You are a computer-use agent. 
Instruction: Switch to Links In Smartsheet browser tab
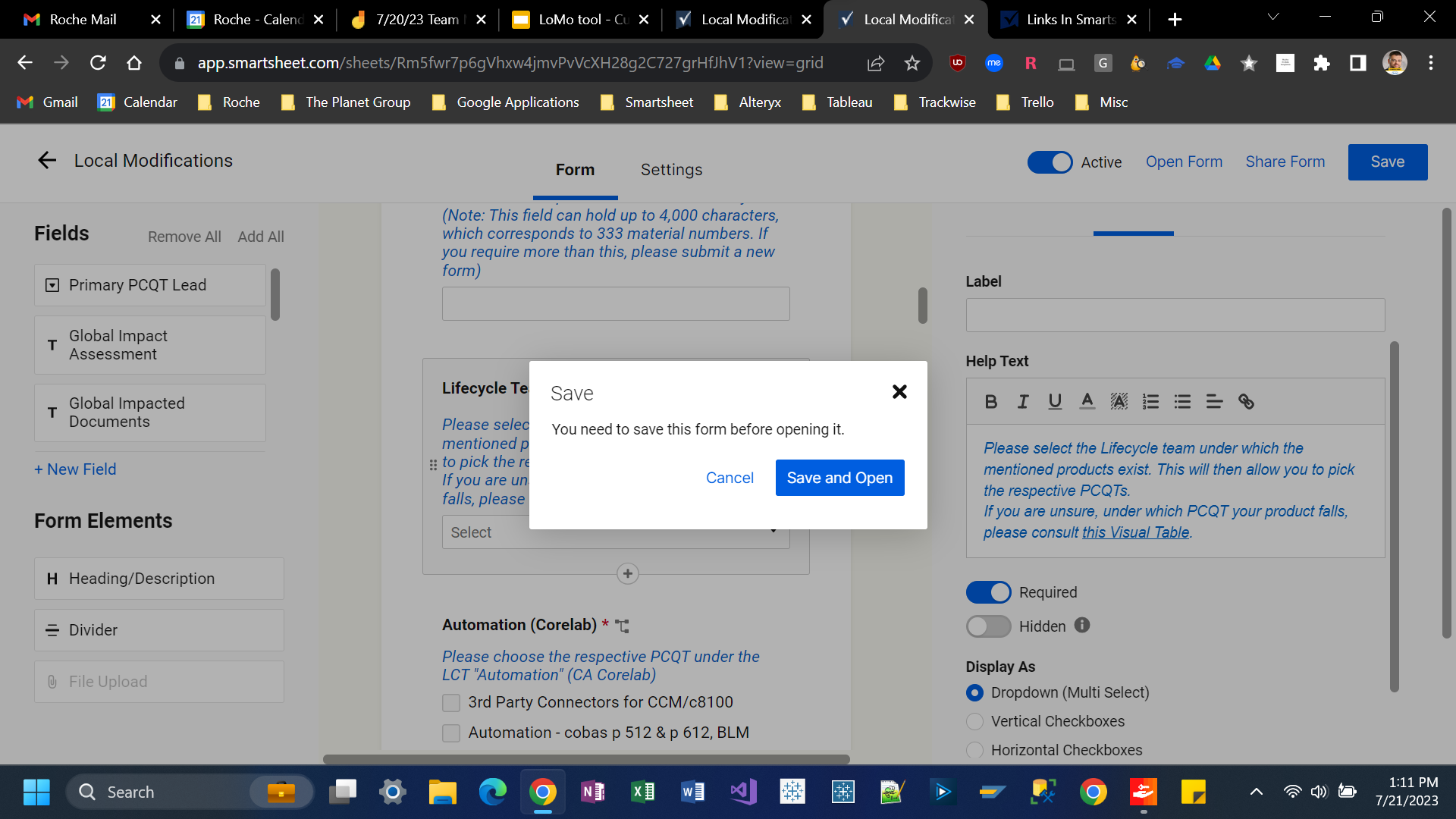[x=1069, y=20]
